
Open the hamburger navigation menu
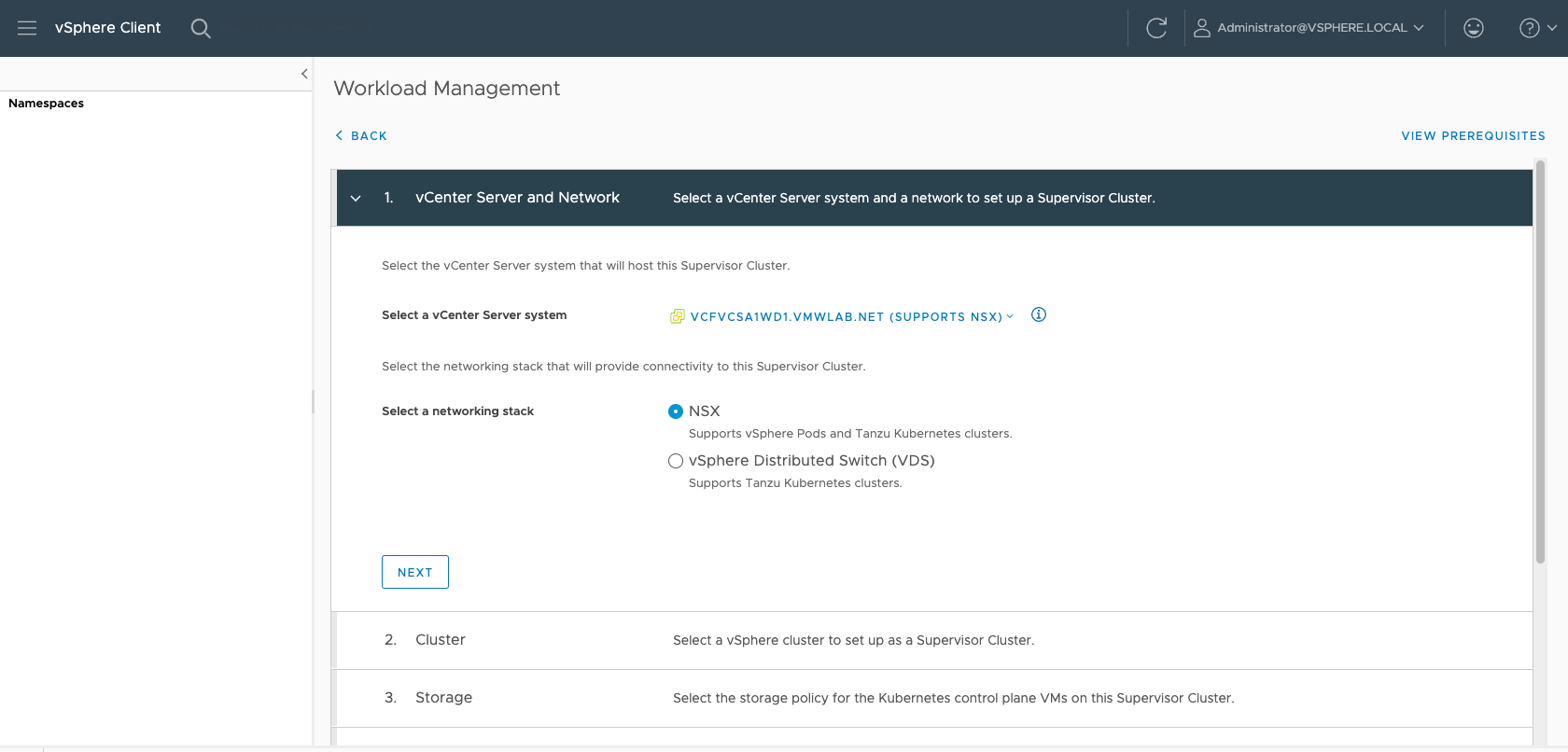pos(27,28)
